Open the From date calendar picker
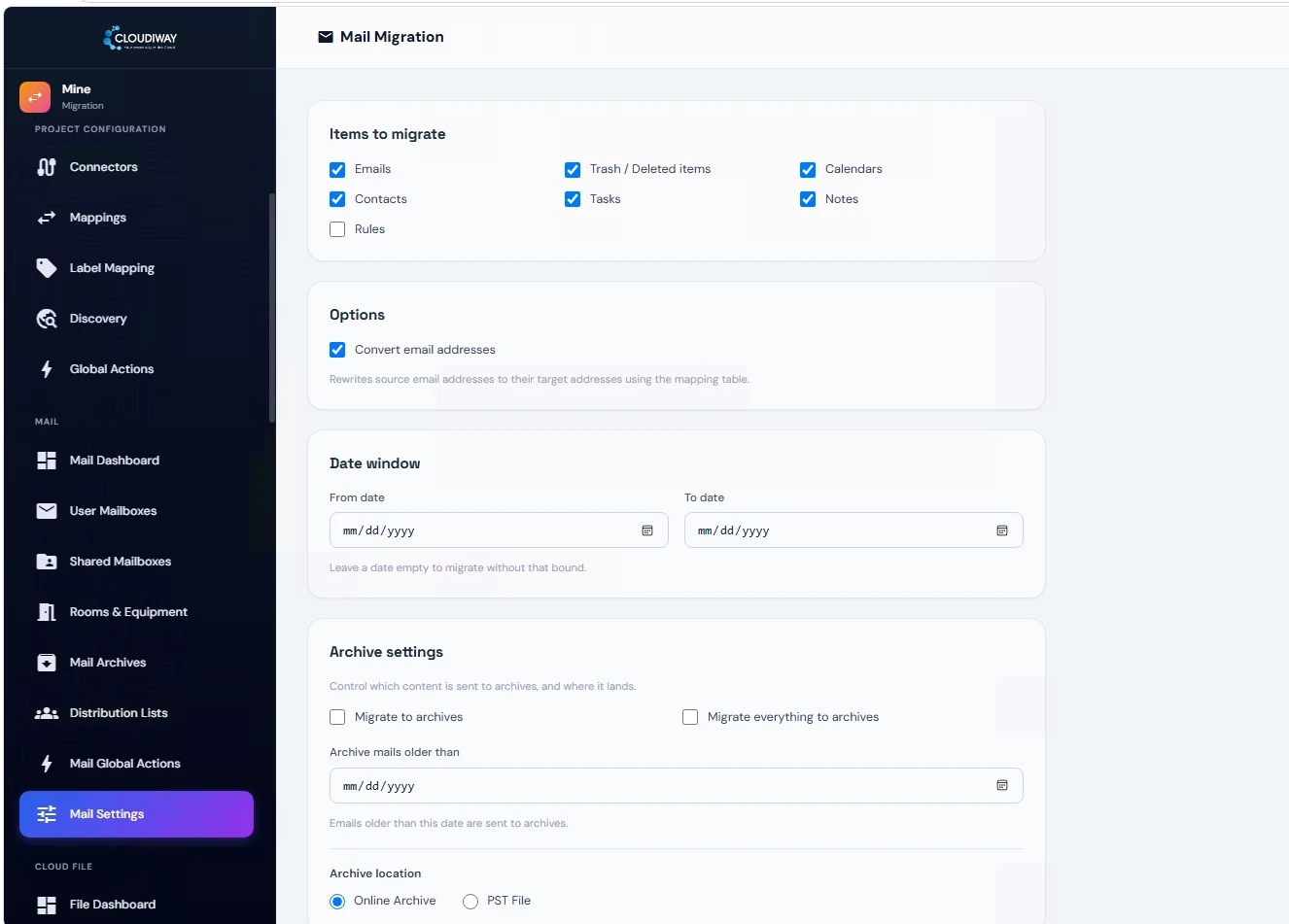Image resolution: width=1289 pixels, height=924 pixels. [647, 530]
